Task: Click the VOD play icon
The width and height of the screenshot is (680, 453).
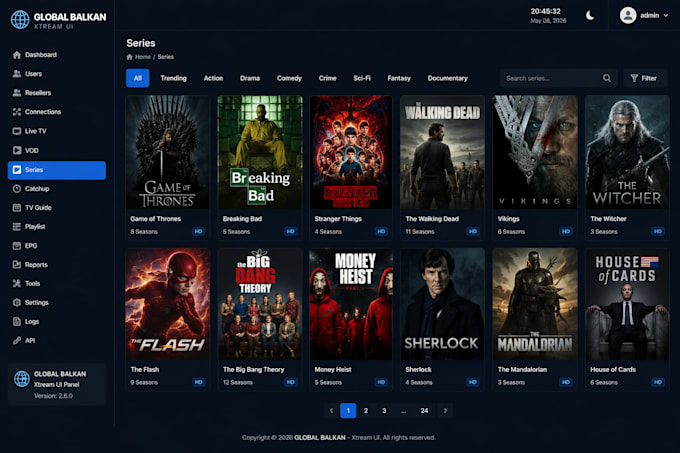Action: (x=17, y=150)
